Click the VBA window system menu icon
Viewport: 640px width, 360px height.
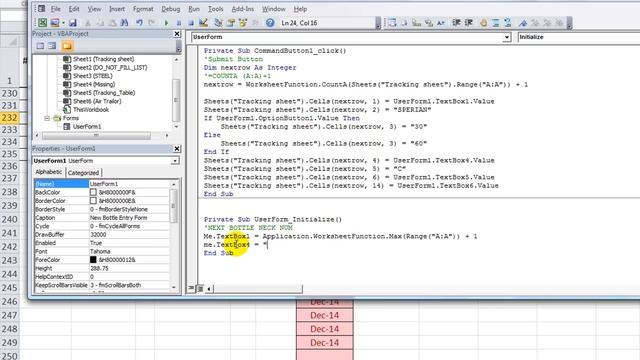41,9
